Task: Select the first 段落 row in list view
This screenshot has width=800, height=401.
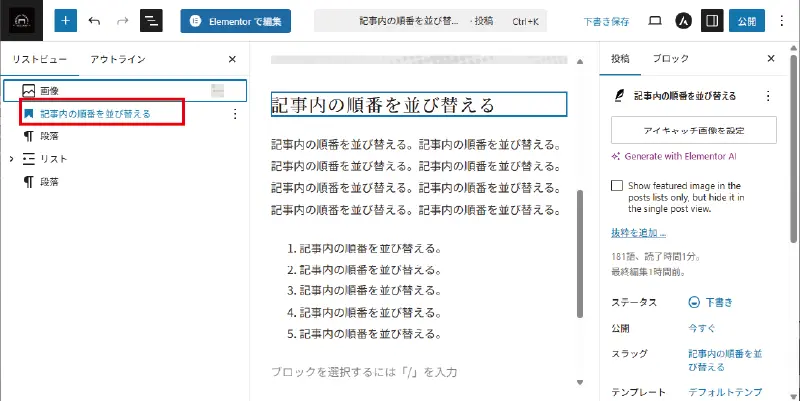Action: 125,136
